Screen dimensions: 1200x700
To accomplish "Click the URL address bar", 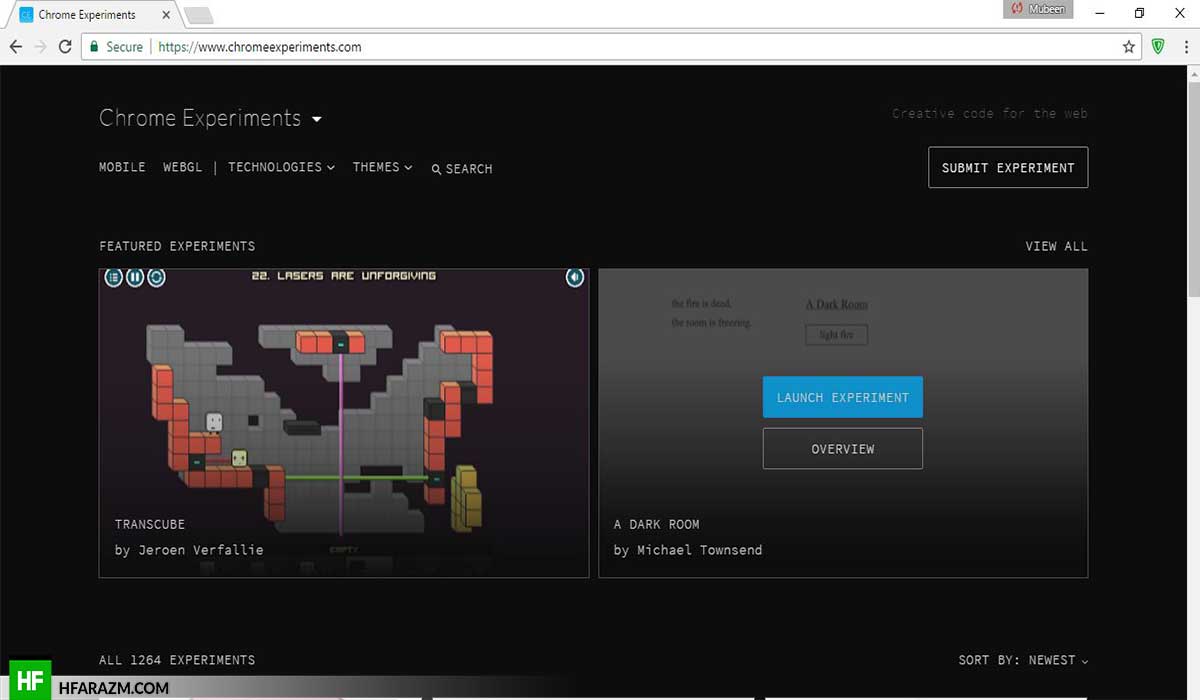I will click(610, 47).
